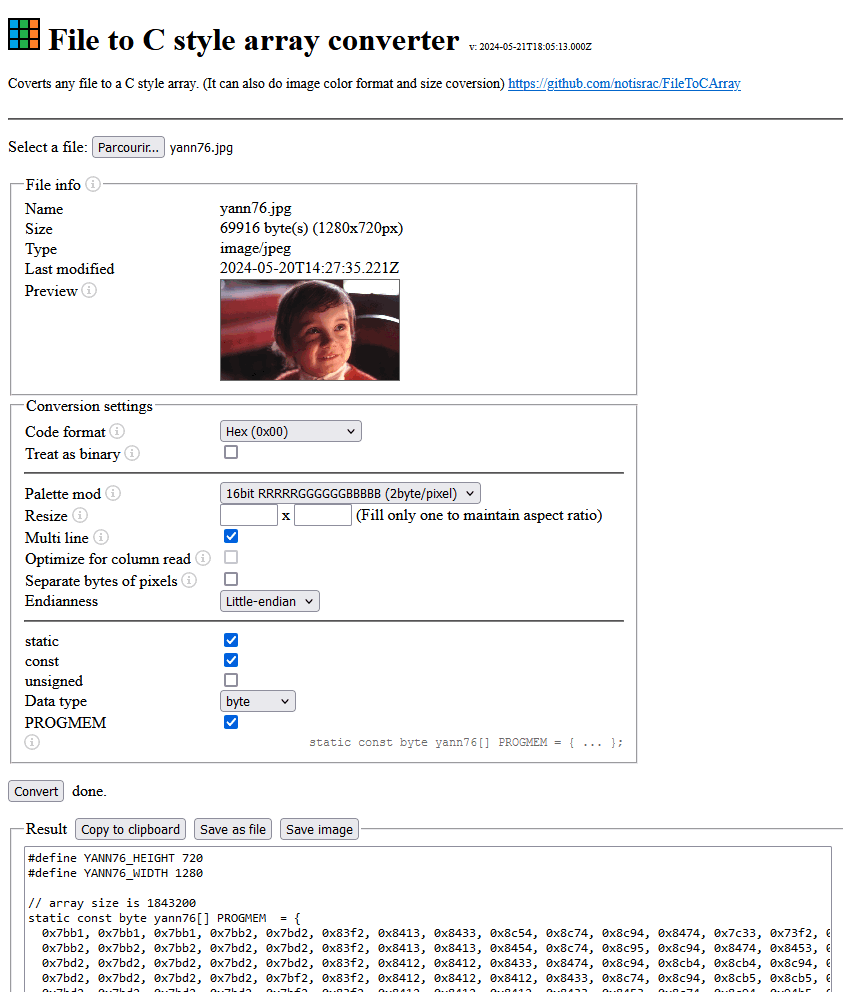This screenshot has width=843, height=992.
Task: Click the version timestamp next to title
Action: tap(530, 47)
